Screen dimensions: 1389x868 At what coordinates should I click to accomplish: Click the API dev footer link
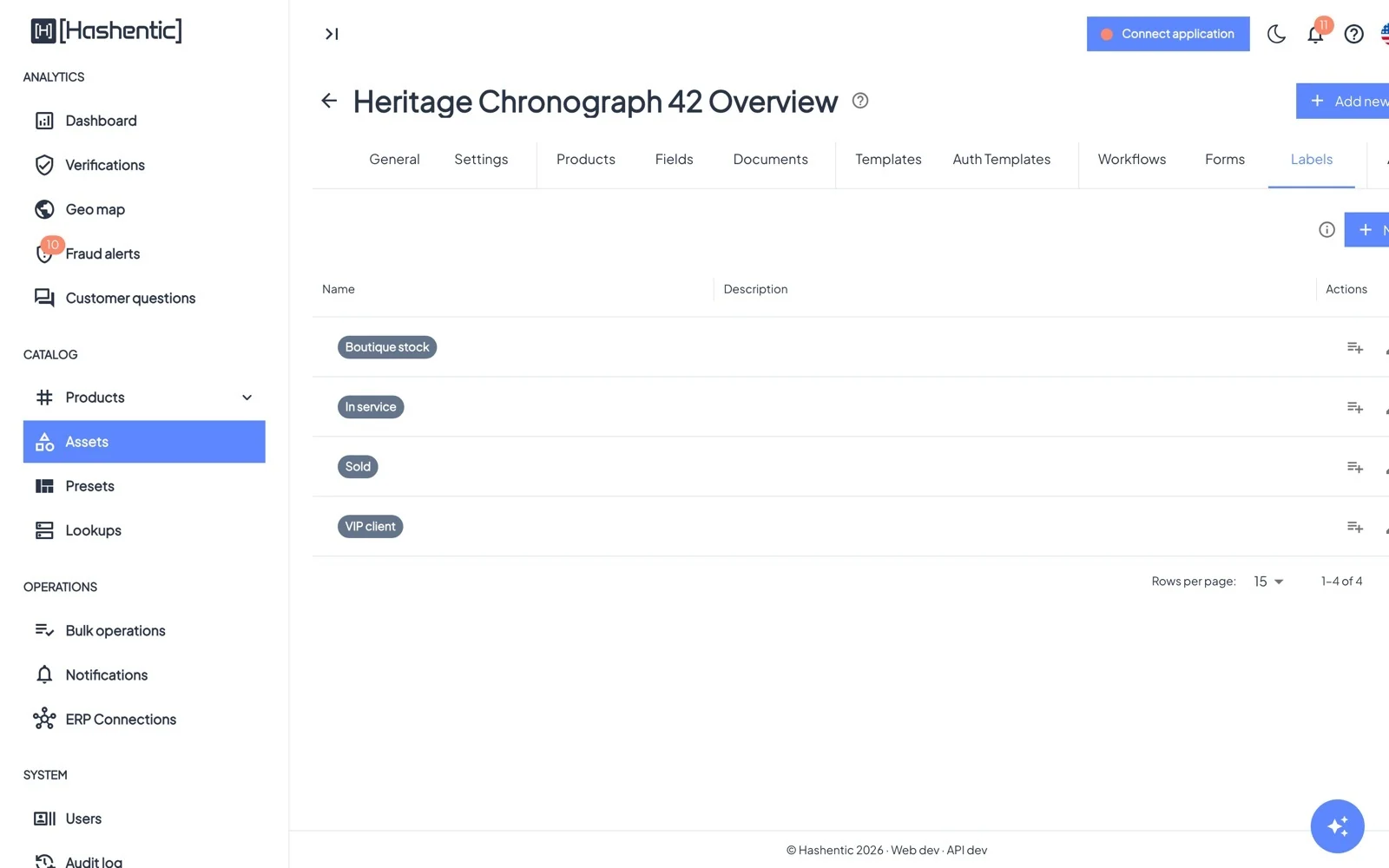pyautogui.click(x=966, y=851)
